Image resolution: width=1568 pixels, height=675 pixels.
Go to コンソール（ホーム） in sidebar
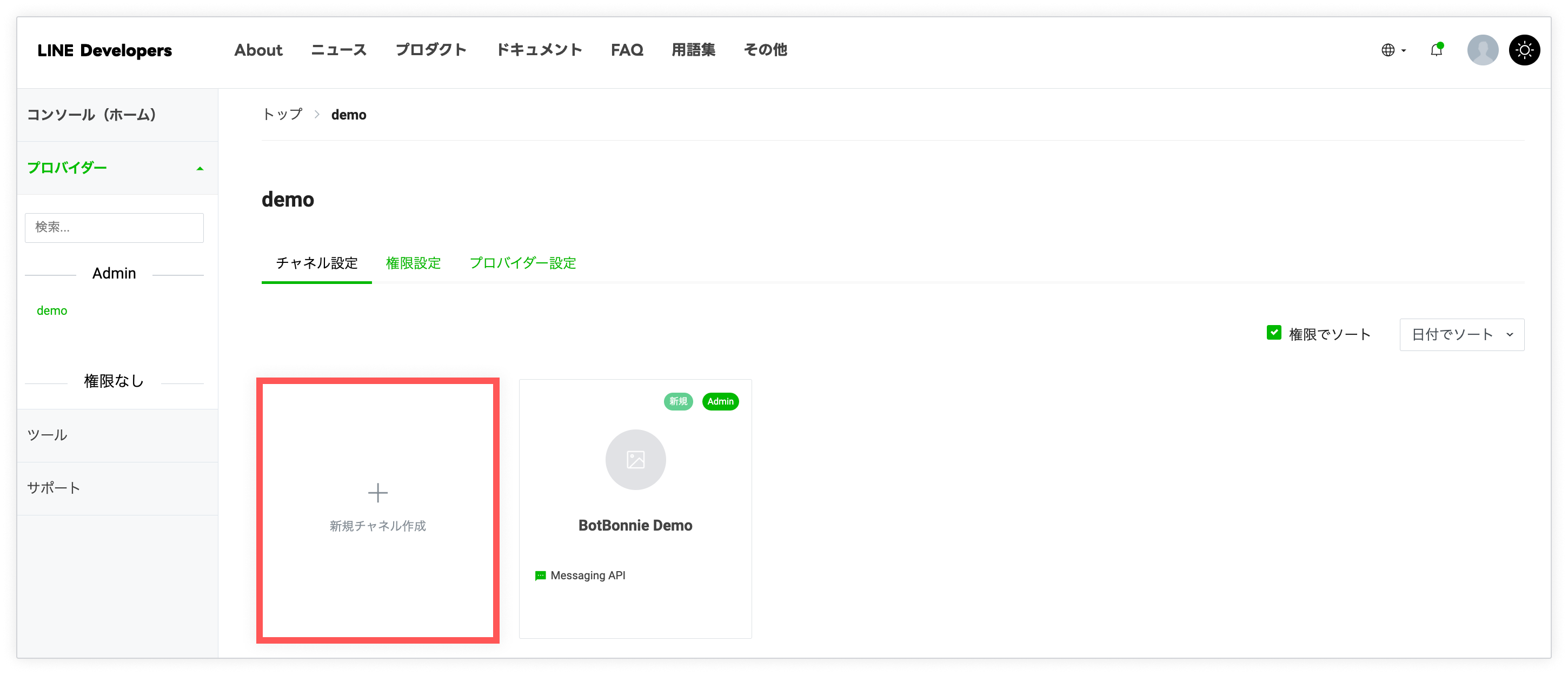[117, 115]
